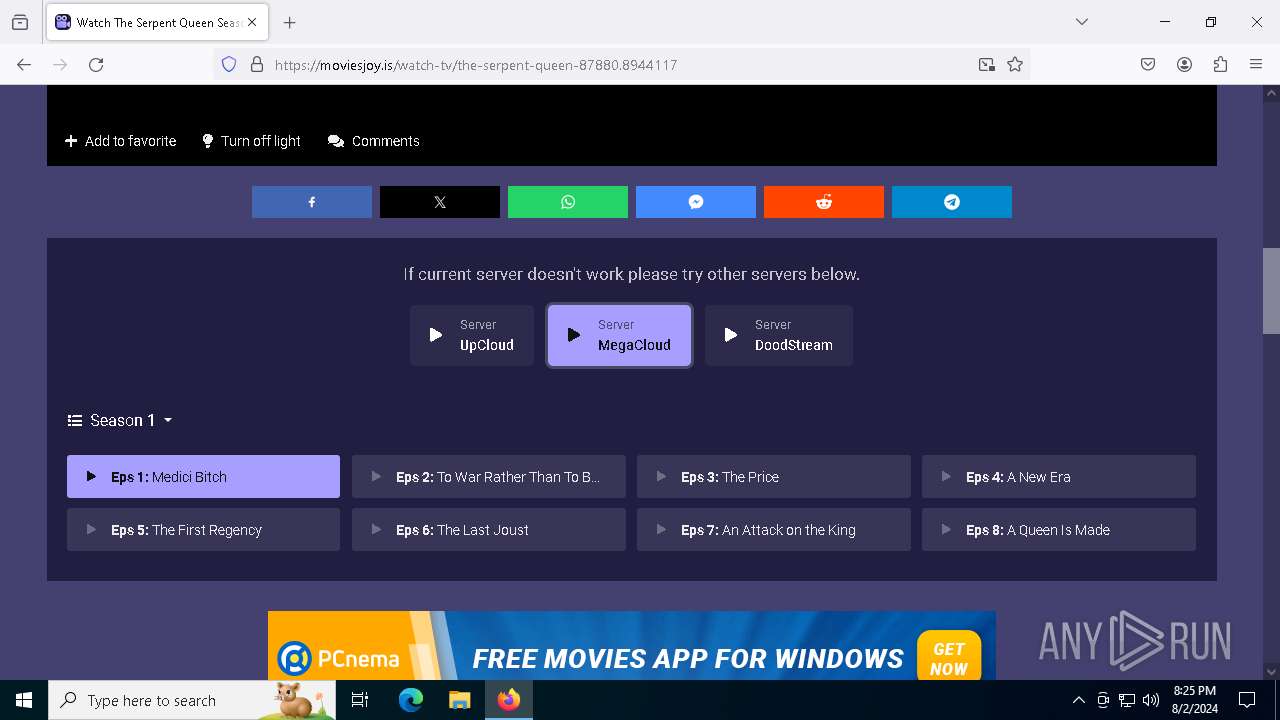Select Server MegaCloud
This screenshot has height=720, width=1280.
click(x=619, y=335)
